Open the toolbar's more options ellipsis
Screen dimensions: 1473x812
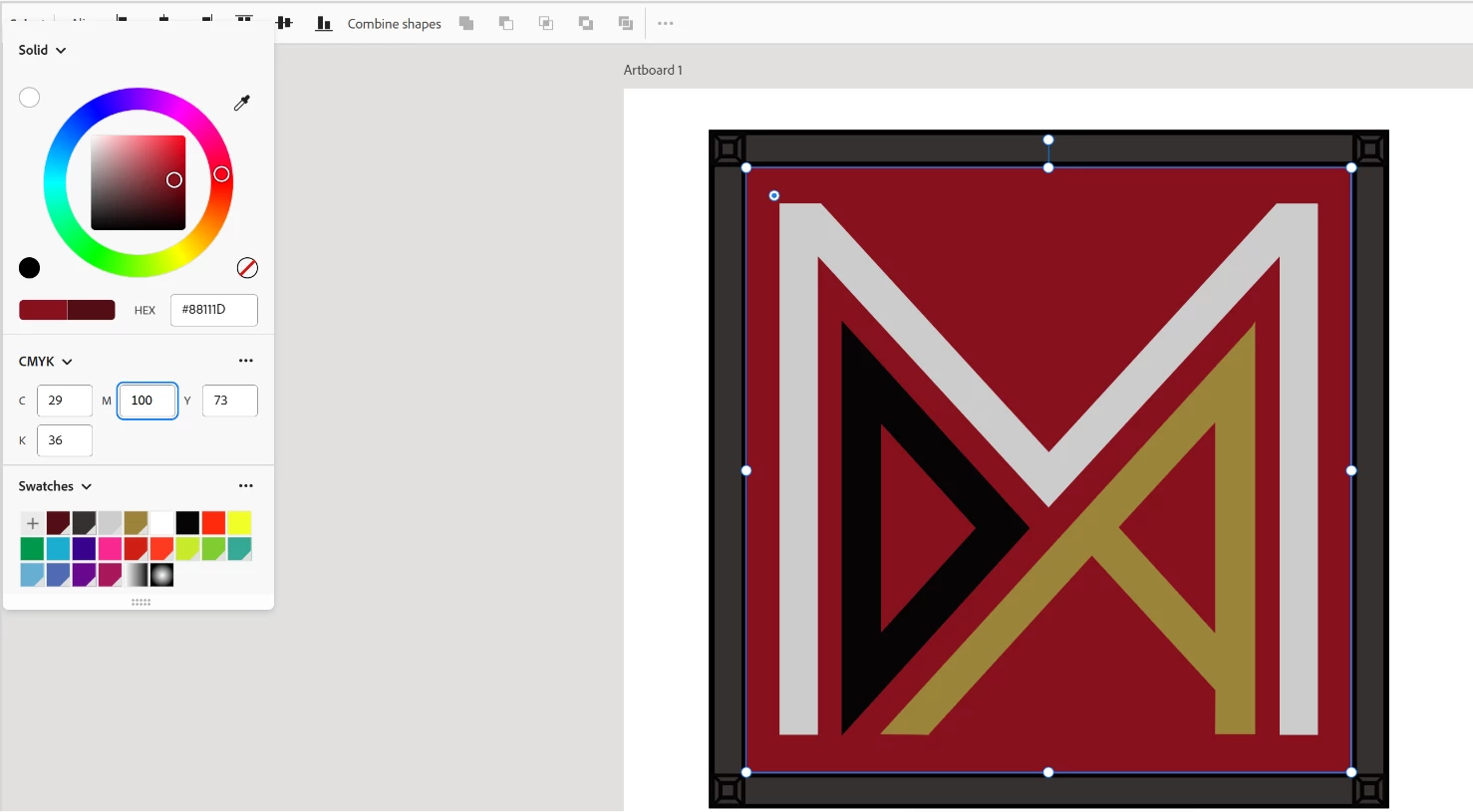tap(666, 23)
